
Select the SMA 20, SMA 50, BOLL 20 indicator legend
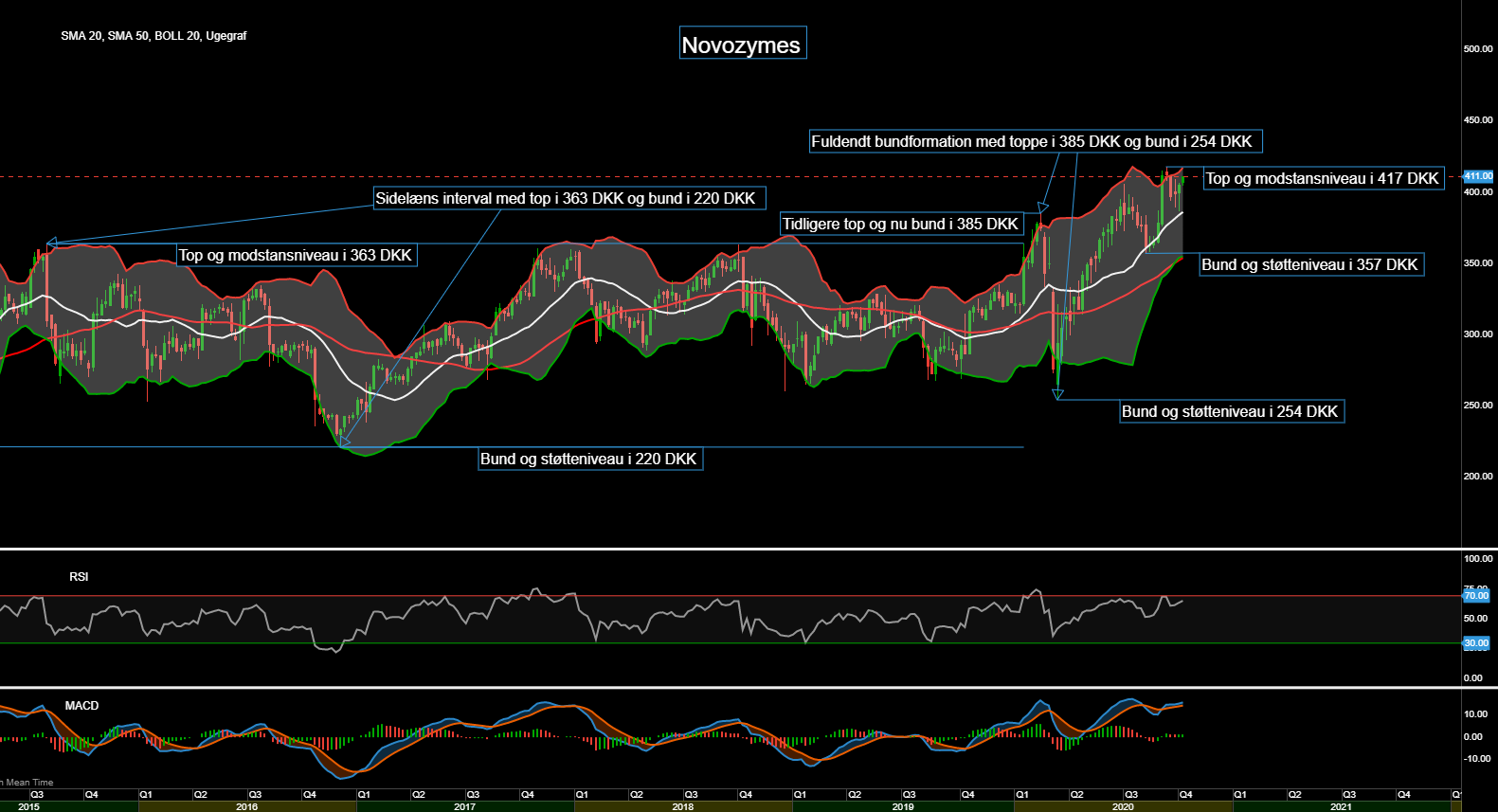tap(153, 36)
